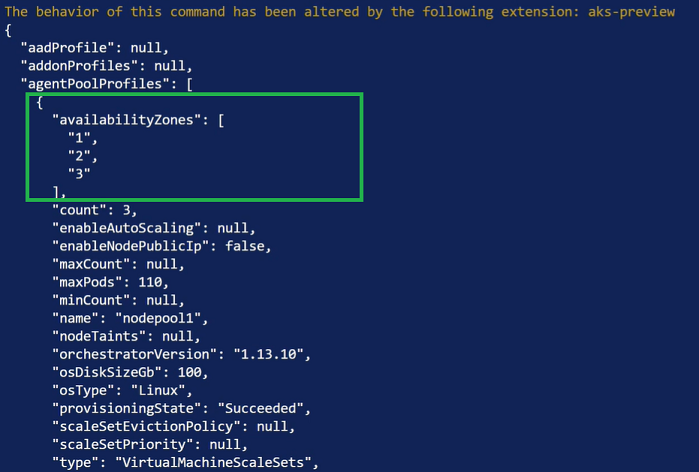The image size is (699, 472).
Task: Click the false value of enableNodePublicIp
Action: tap(245, 246)
